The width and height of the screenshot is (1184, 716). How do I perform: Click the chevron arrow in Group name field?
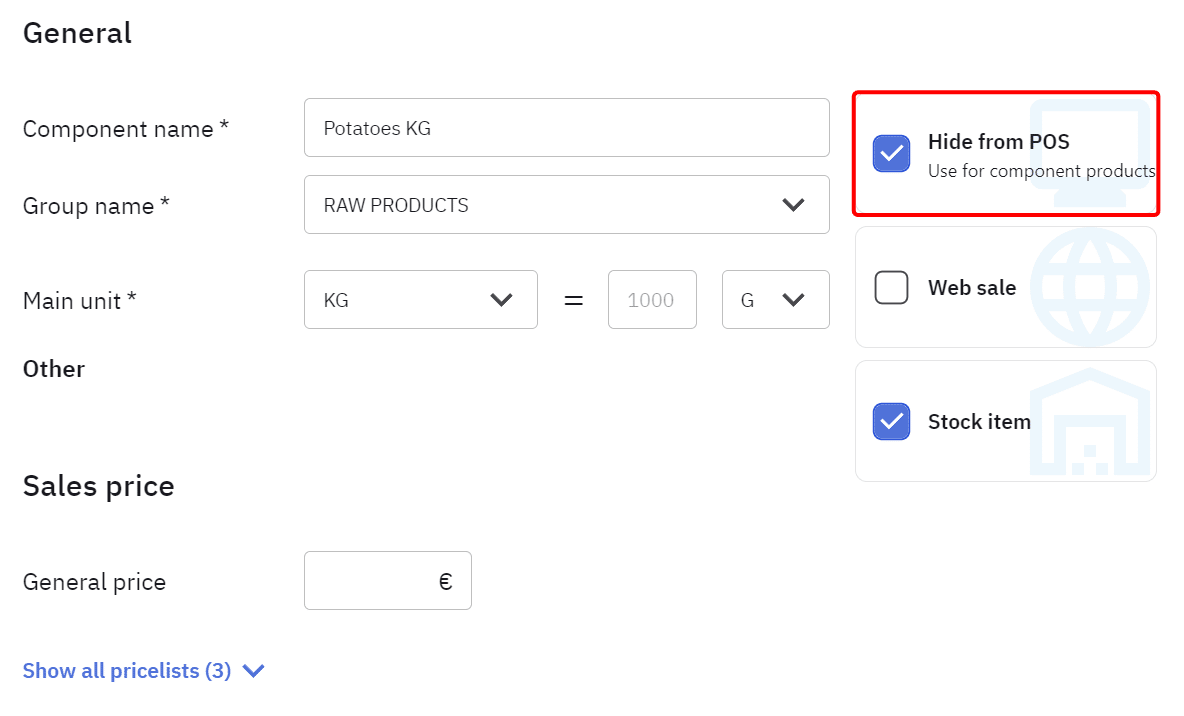(x=793, y=205)
